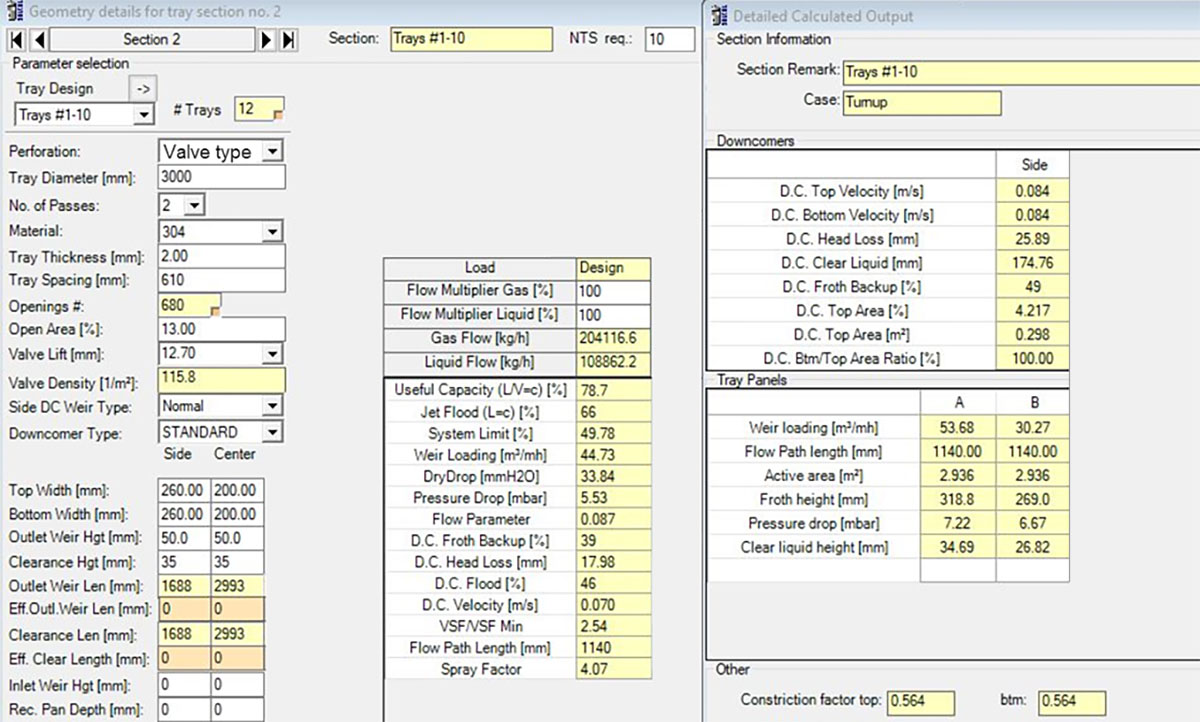Viewport: 1200px width, 722px height.
Task: Click the Section Remark field
Action: coord(1020,72)
